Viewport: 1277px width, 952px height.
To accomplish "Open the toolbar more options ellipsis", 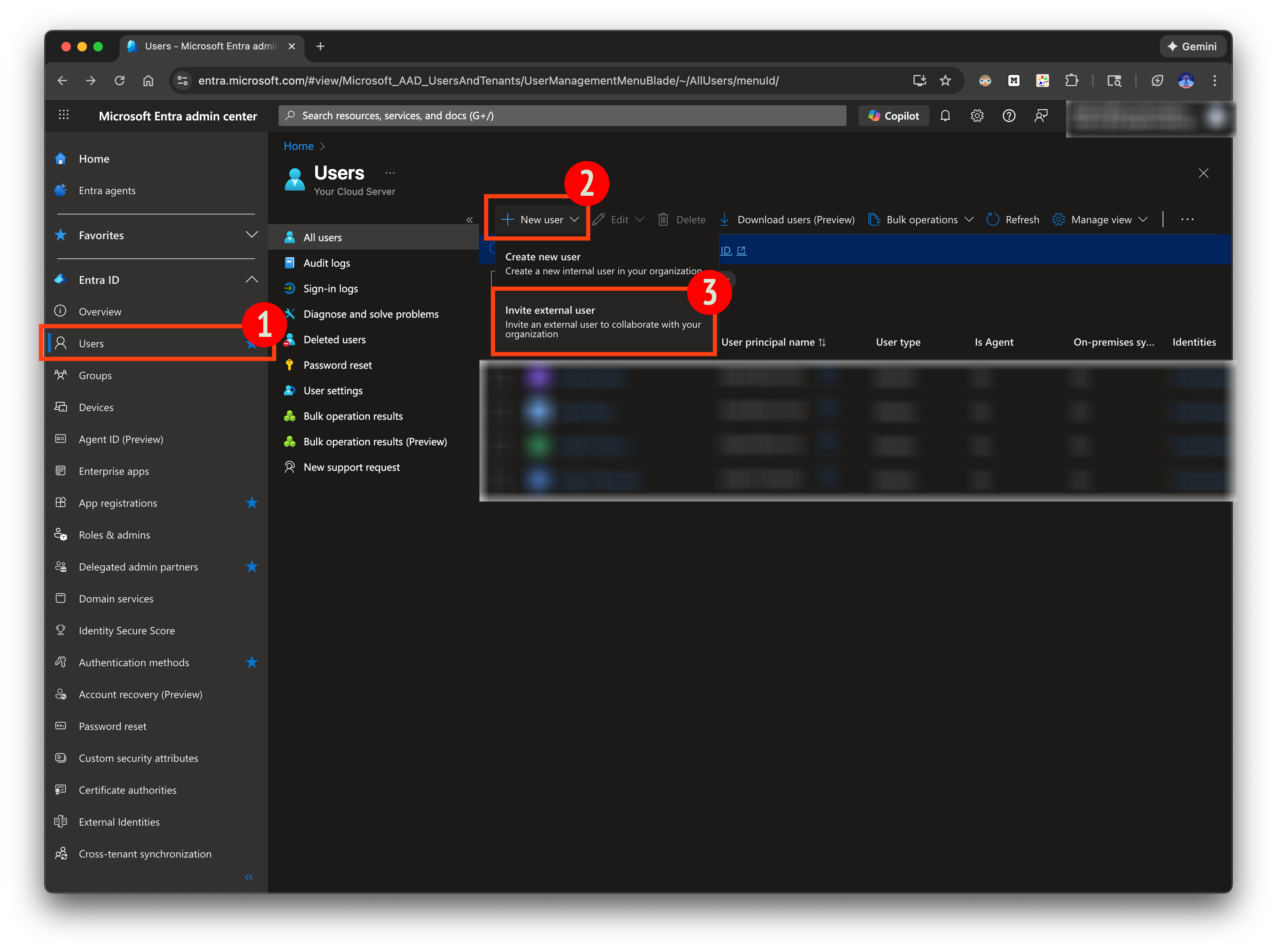I will point(1187,220).
